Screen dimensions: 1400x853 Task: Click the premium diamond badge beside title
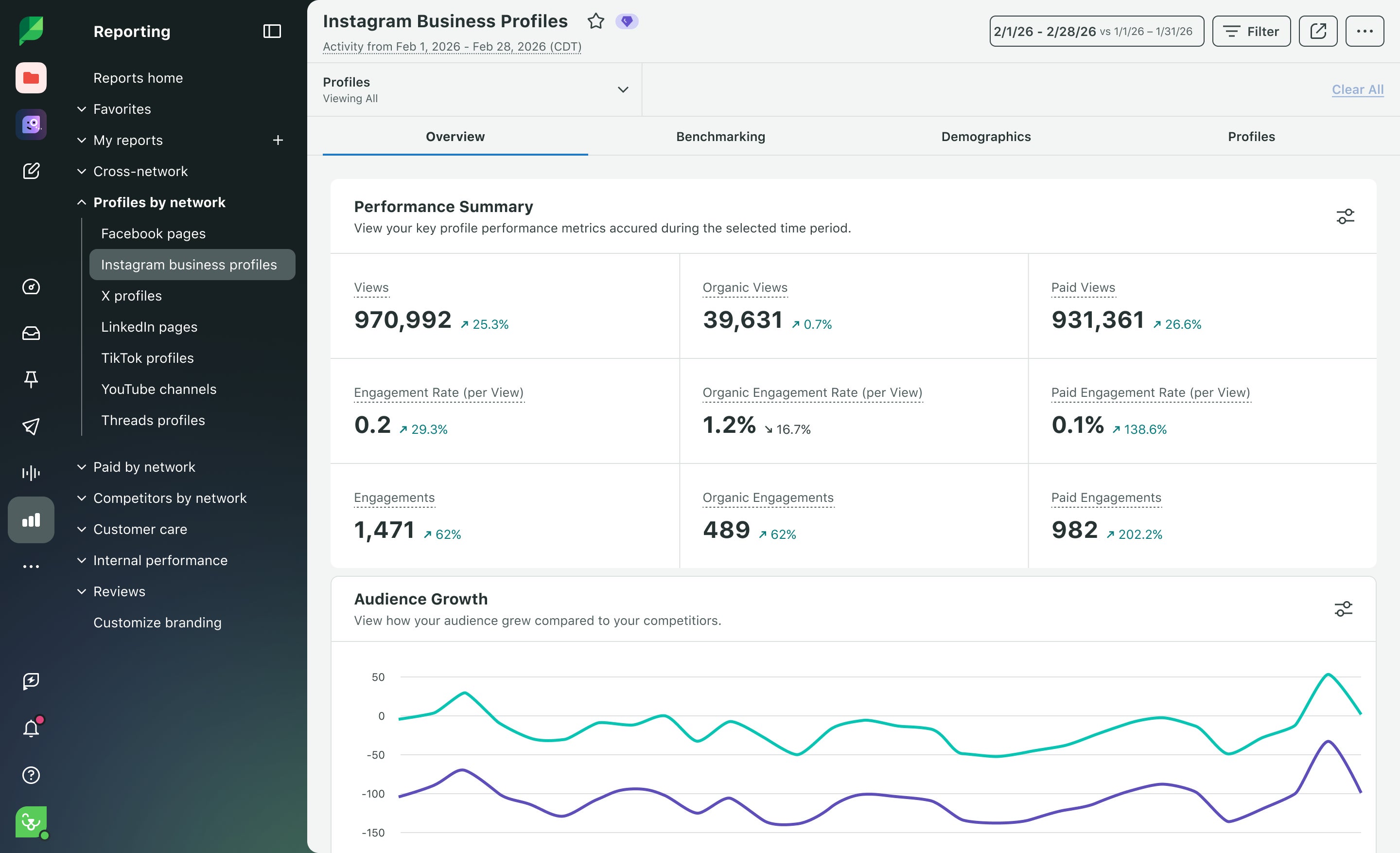[627, 21]
